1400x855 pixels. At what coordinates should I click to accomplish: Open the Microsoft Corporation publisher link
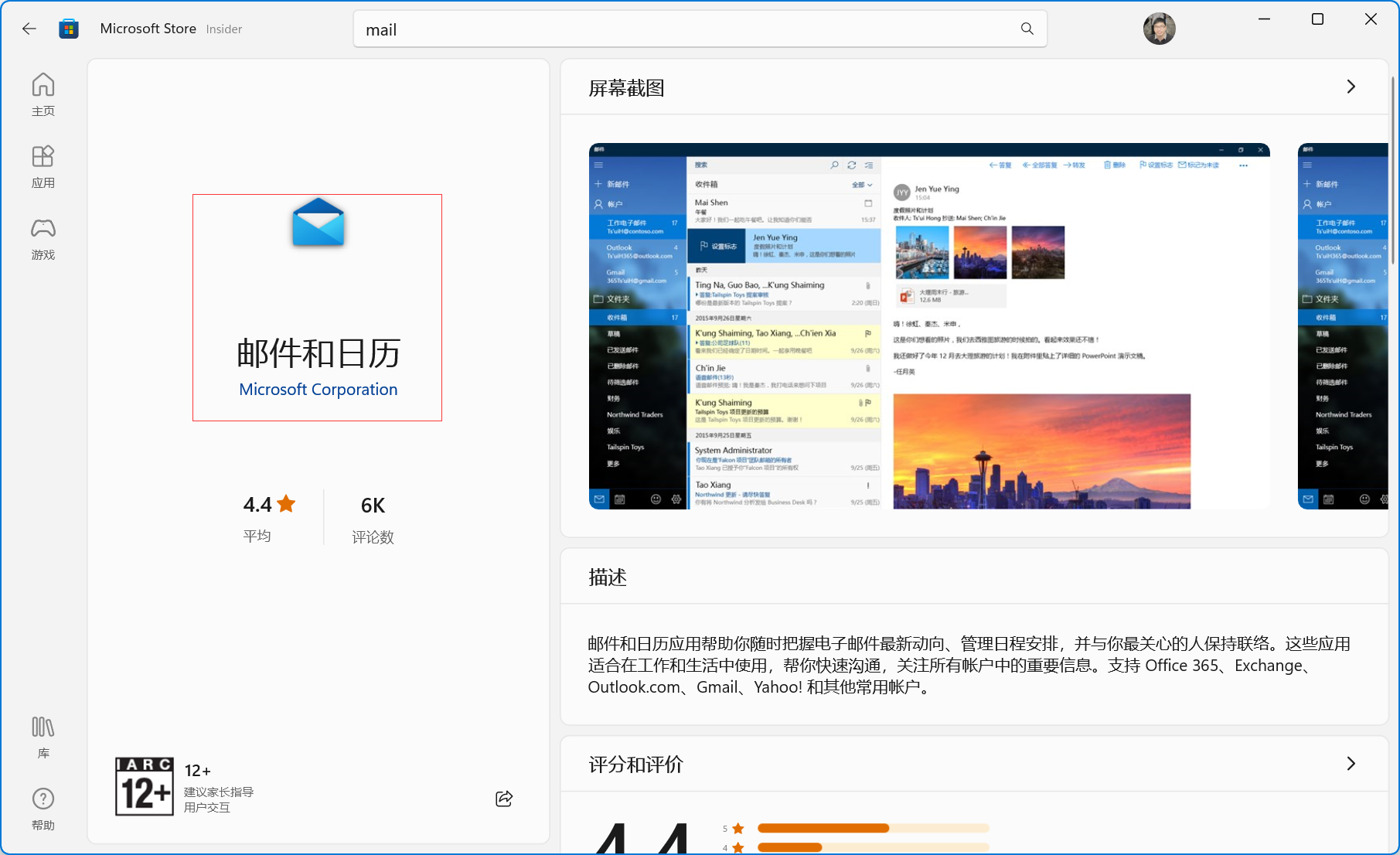(318, 390)
